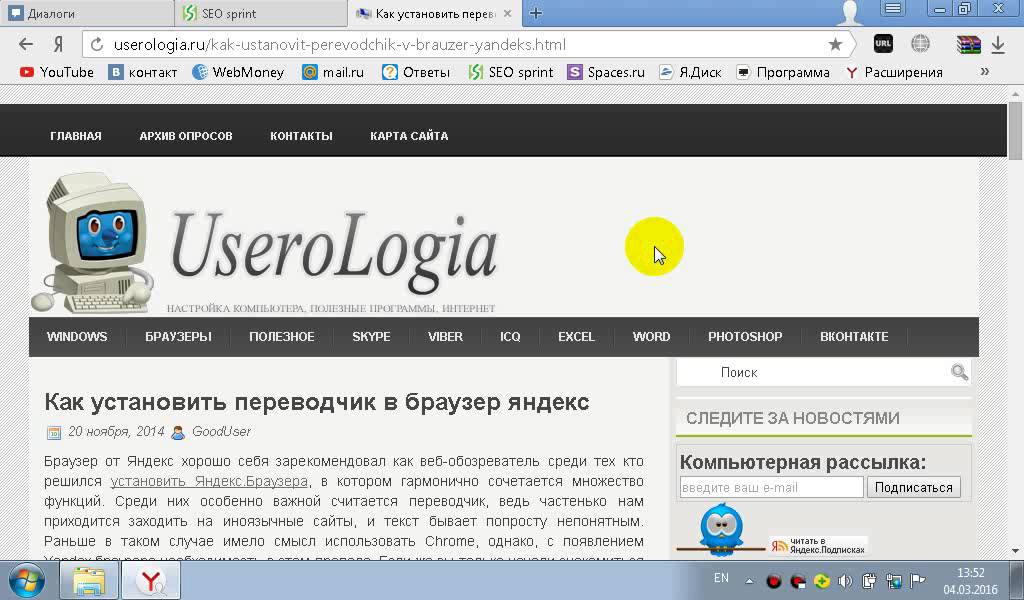Follow установить Яндекс.Браузера link
The image size is (1024, 600).
pos(209,481)
